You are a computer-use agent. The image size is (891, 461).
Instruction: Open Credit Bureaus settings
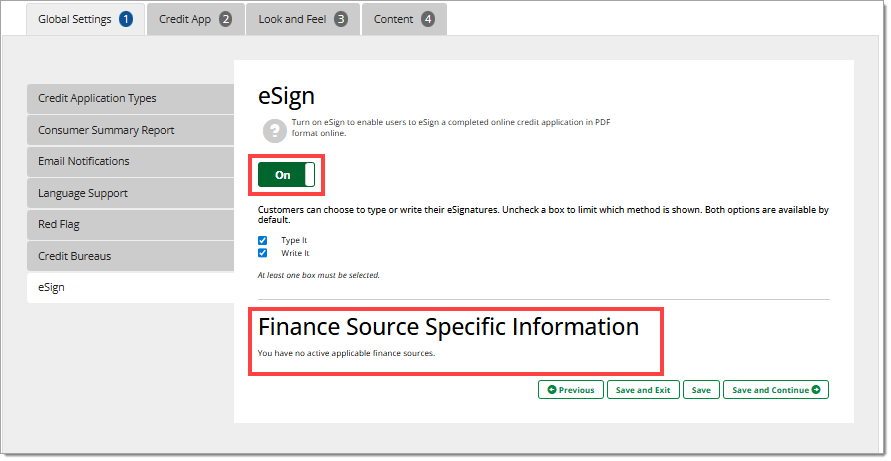click(x=130, y=256)
